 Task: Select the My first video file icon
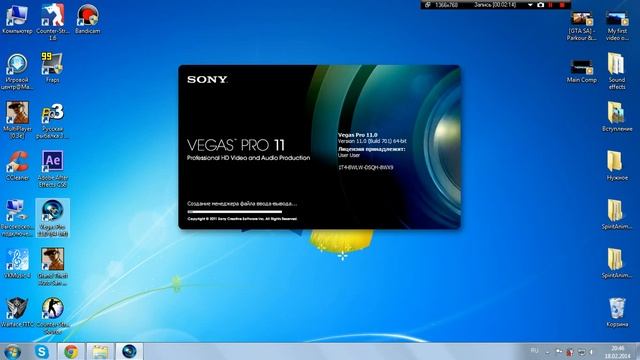pyautogui.click(x=617, y=26)
